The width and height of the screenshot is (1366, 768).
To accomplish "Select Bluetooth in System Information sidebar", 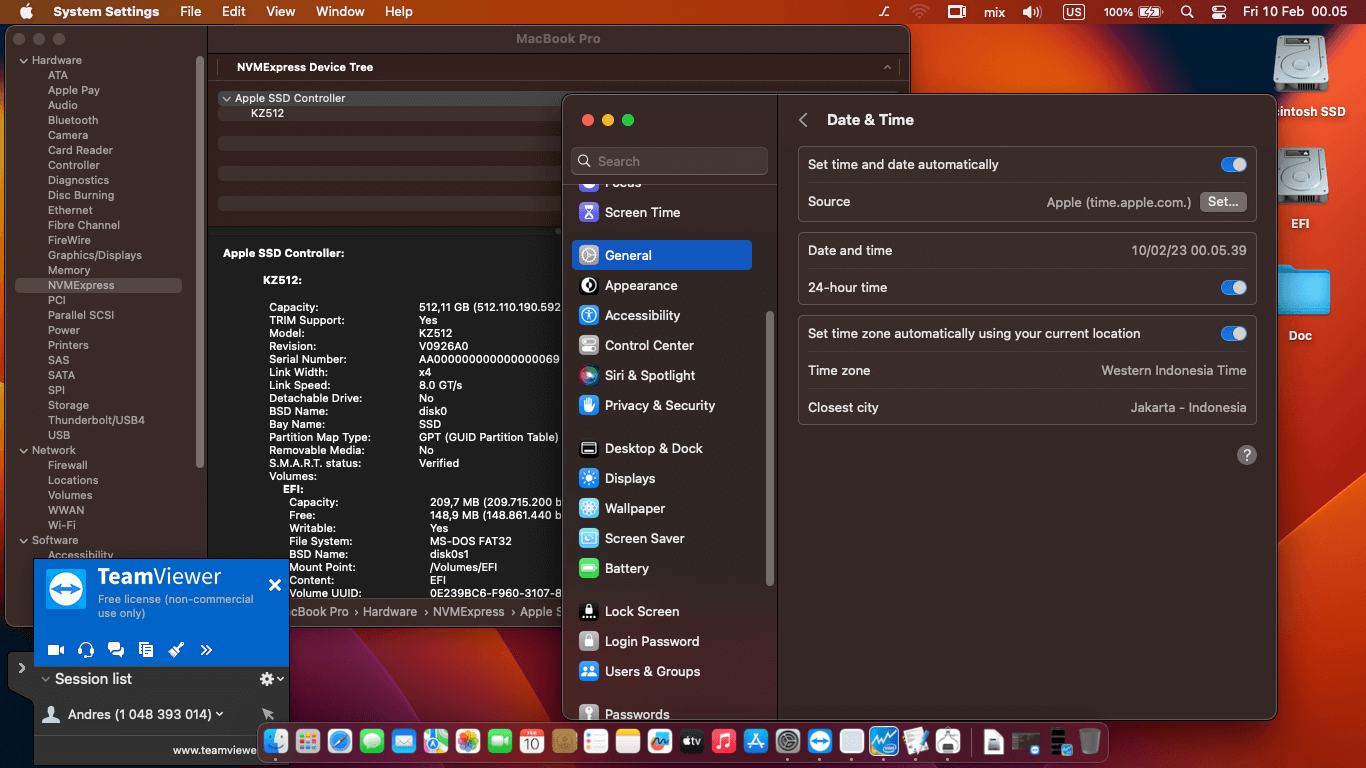I will (73, 120).
